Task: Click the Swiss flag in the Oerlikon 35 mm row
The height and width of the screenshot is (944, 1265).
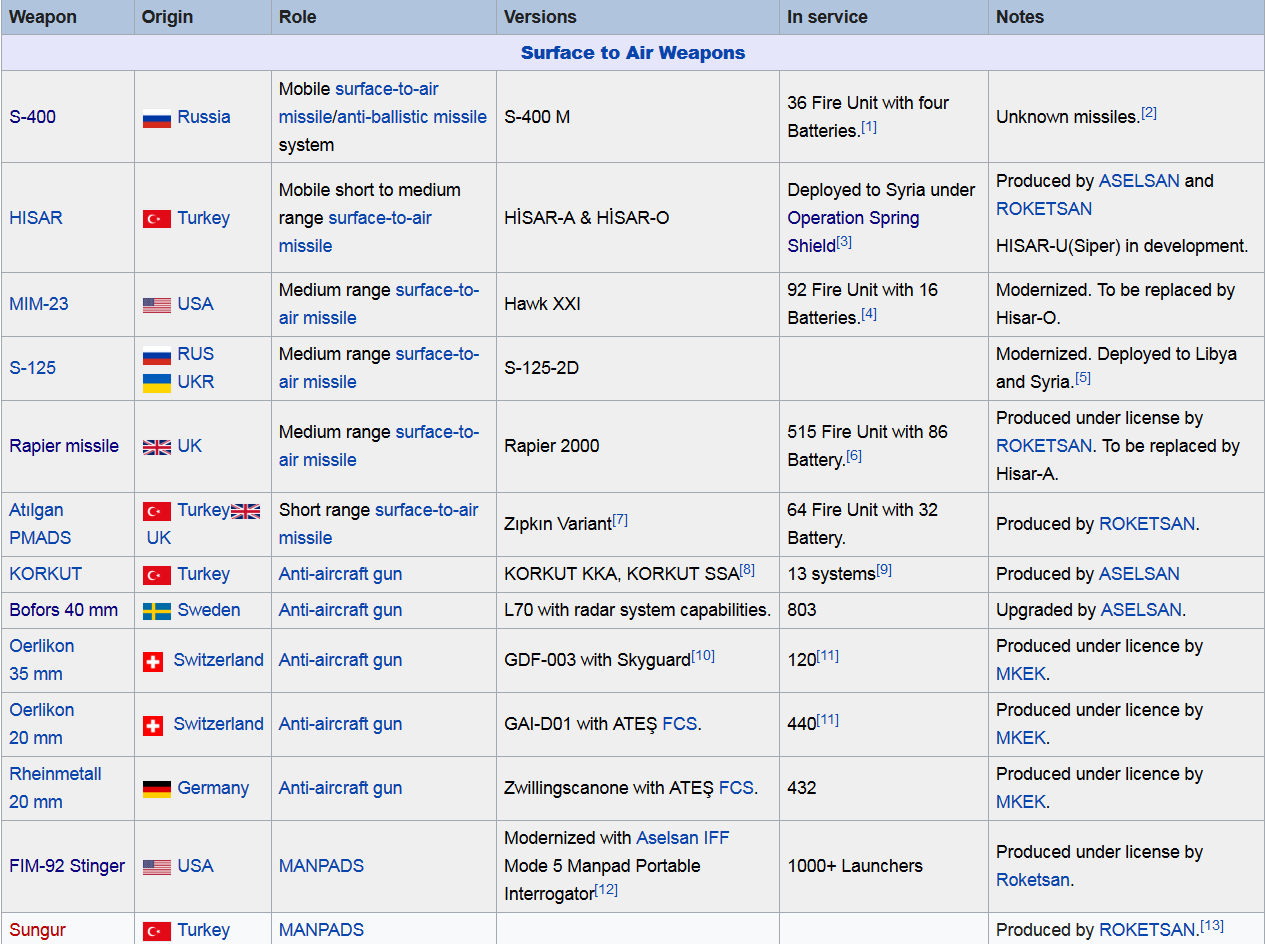Action: tap(153, 661)
